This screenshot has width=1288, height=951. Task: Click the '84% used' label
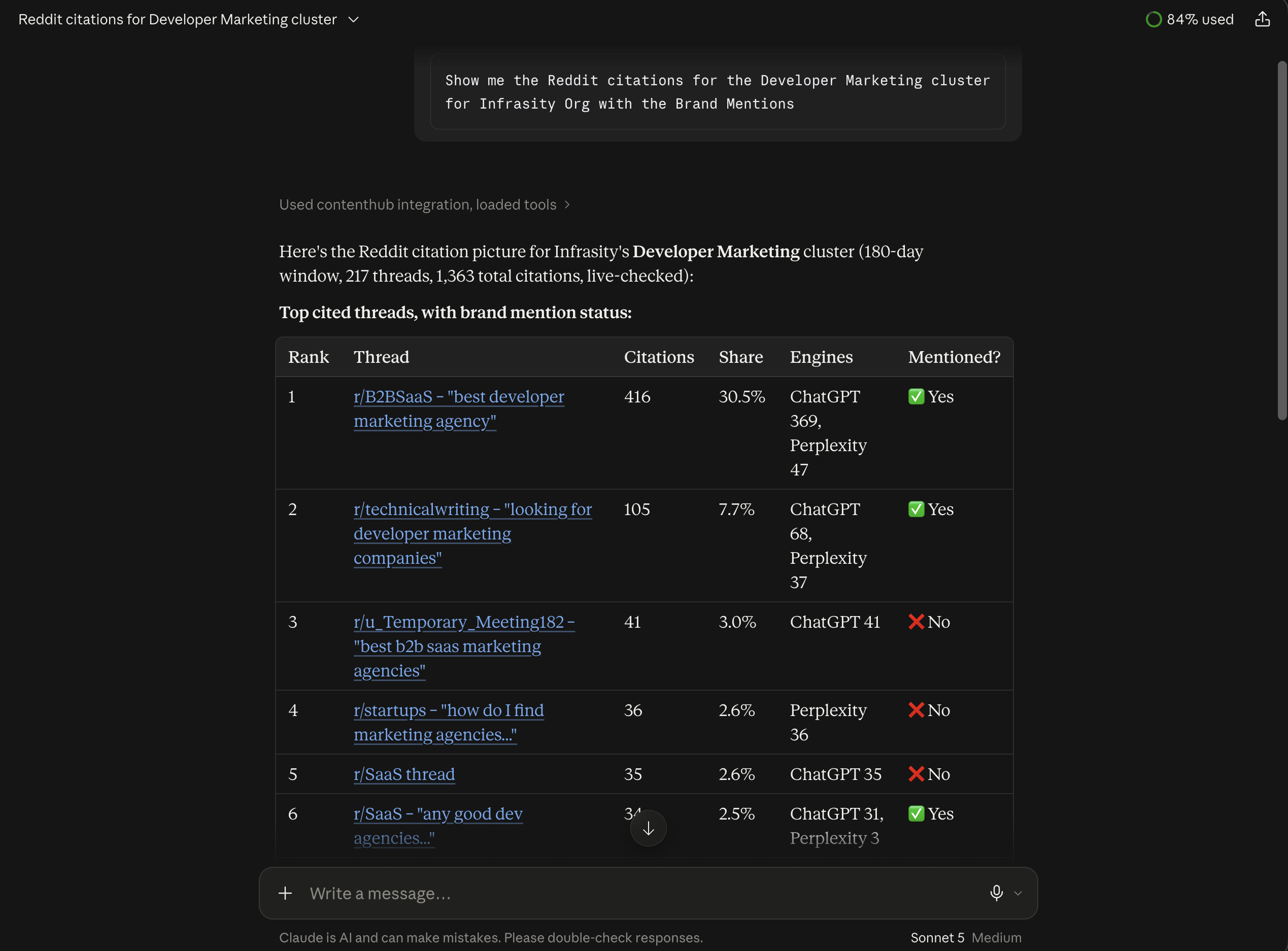click(1200, 20)
